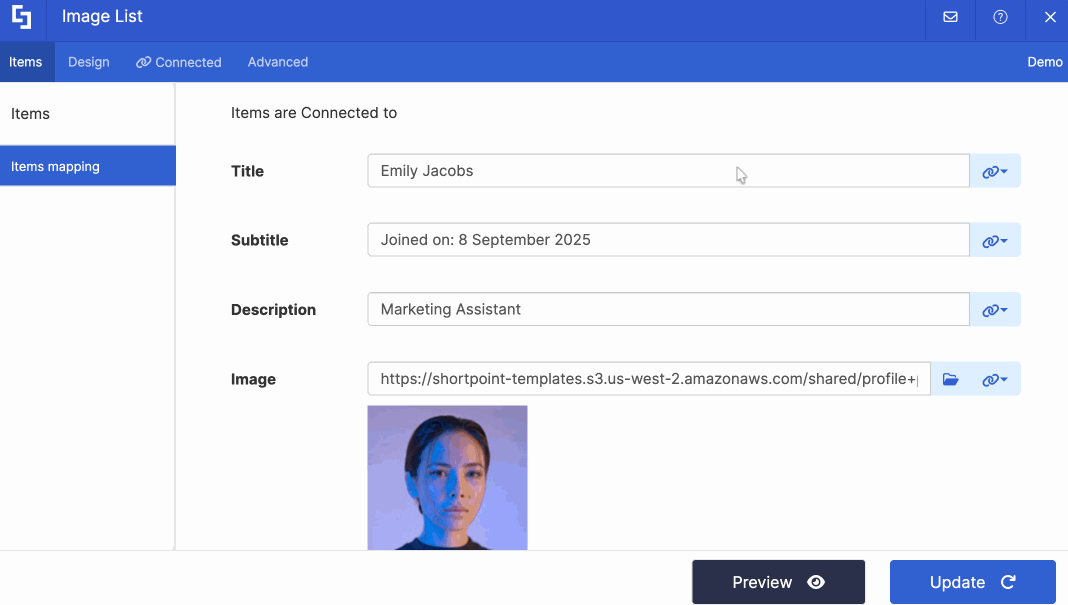Open the envelope contact icon
This screenshot has height=605, width=1068.
[x=950, y=17]
